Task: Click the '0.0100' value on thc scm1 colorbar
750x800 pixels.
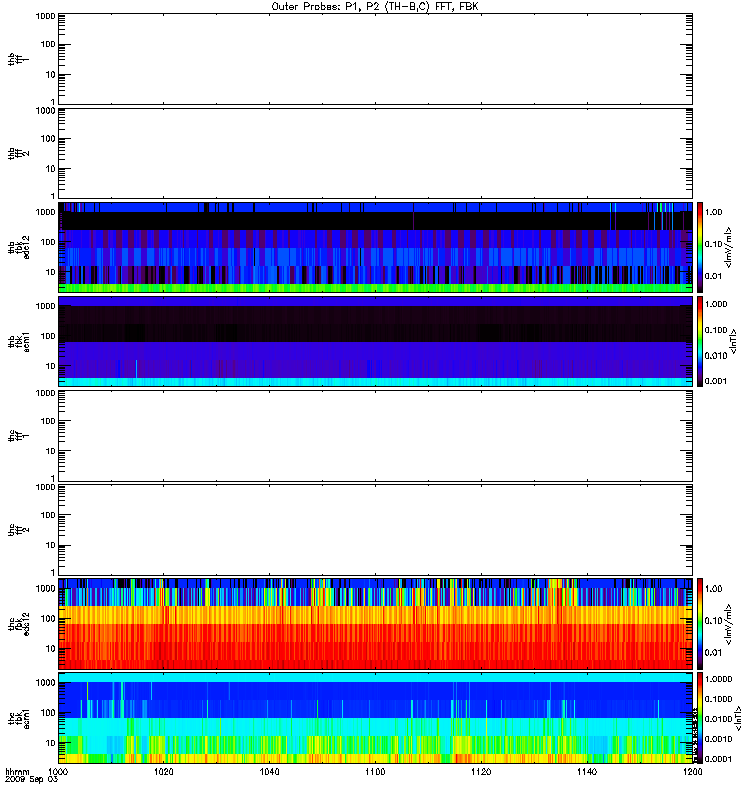Action: [718, 719]
